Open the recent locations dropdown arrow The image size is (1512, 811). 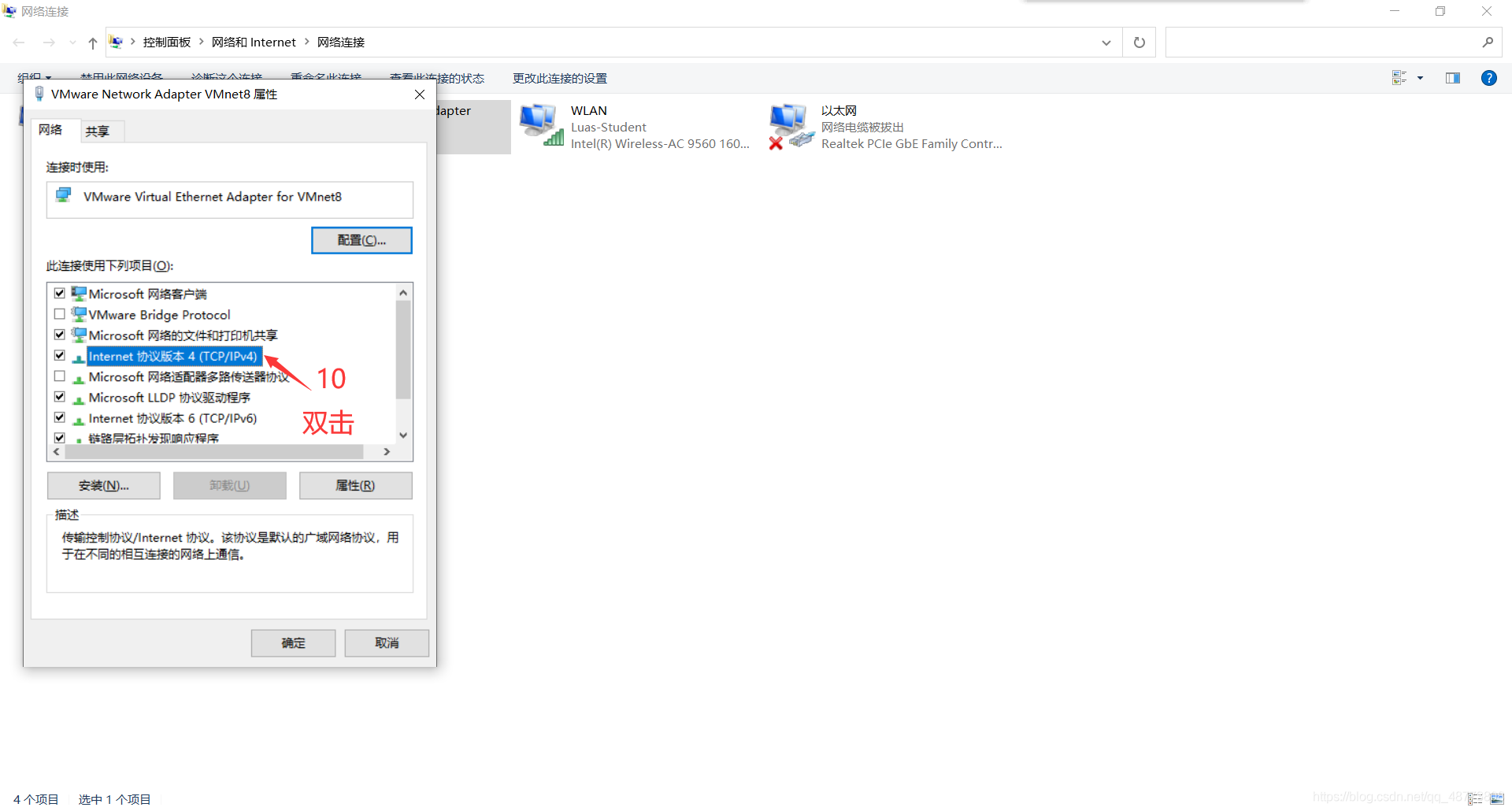(72, 43)
